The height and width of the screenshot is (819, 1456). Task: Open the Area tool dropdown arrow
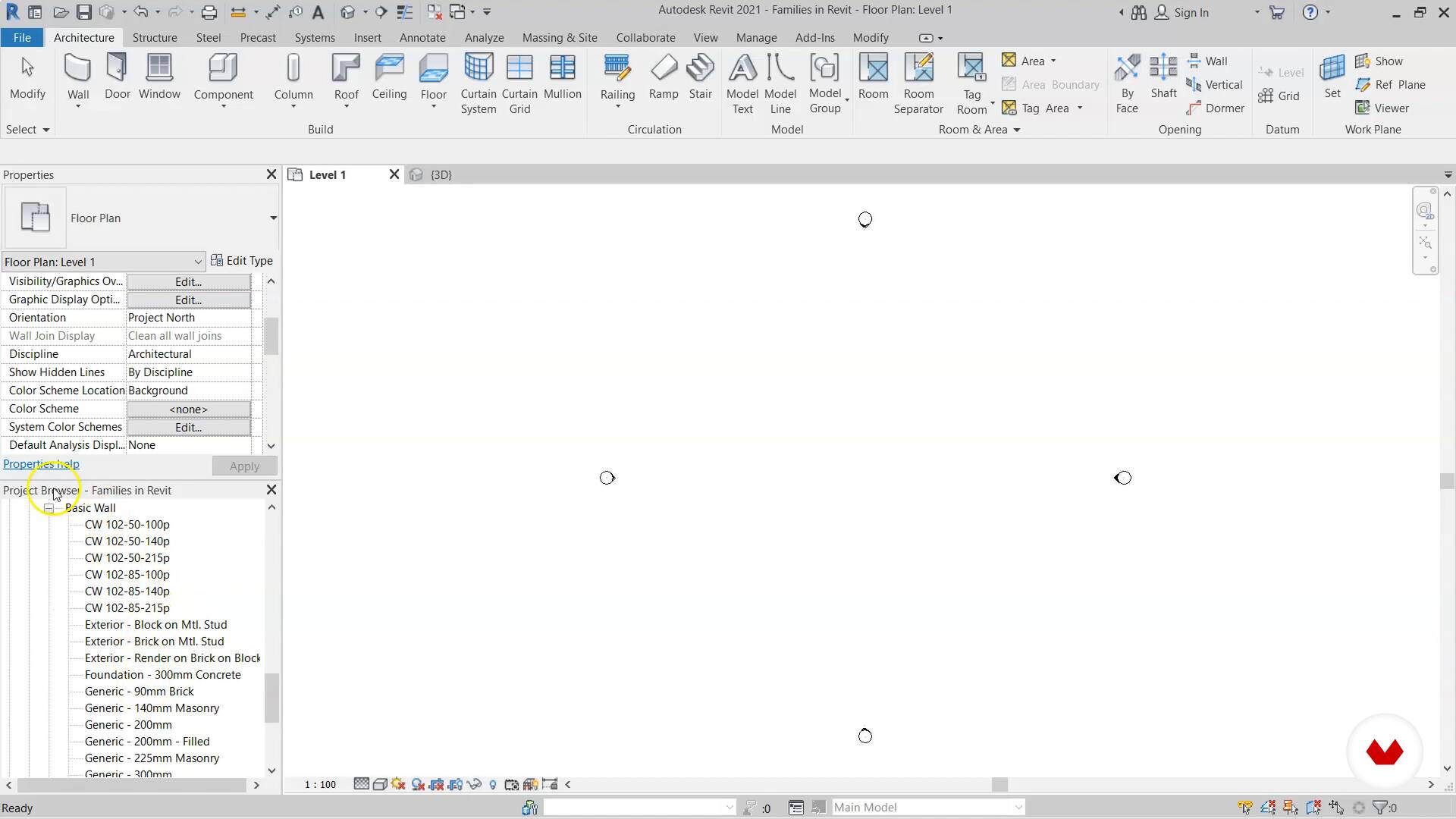[1053, 61]
